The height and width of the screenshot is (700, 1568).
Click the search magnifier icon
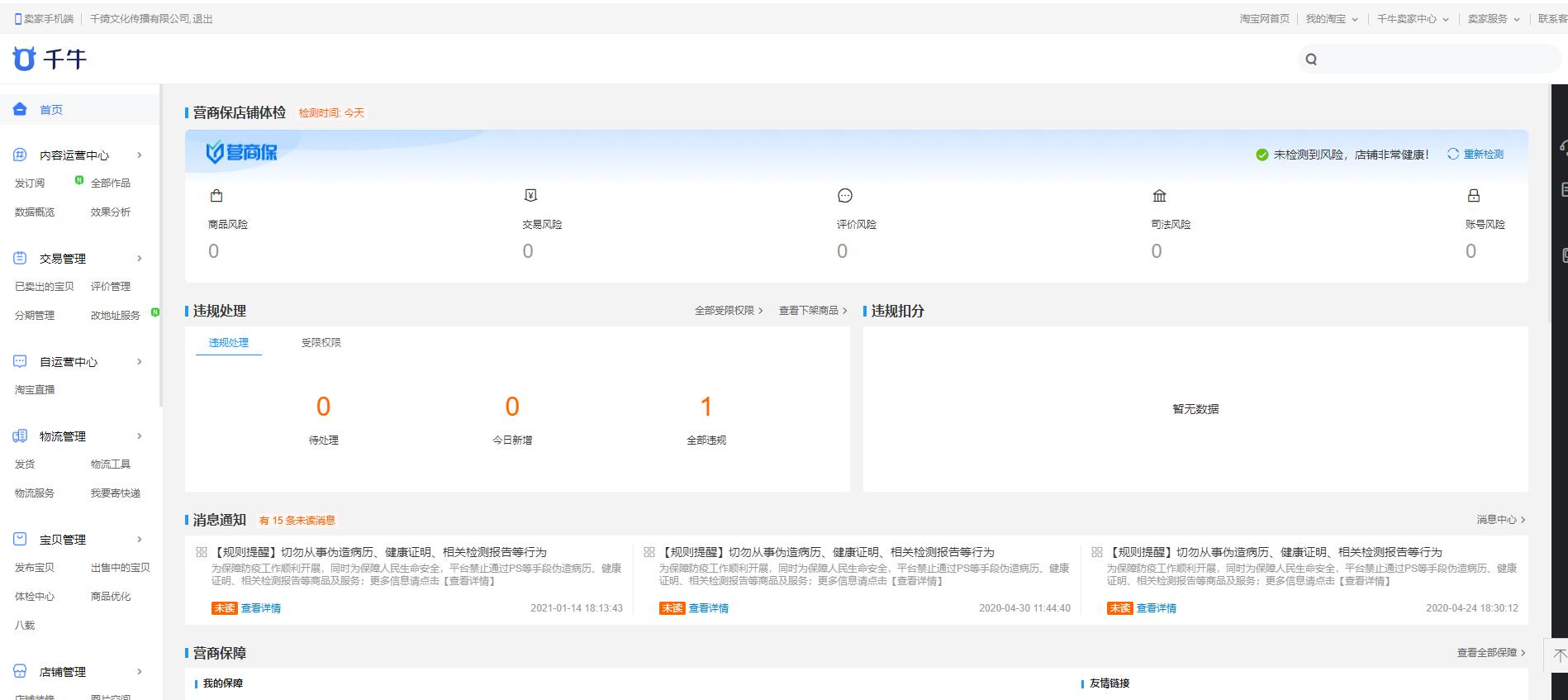click(1311, 60)
